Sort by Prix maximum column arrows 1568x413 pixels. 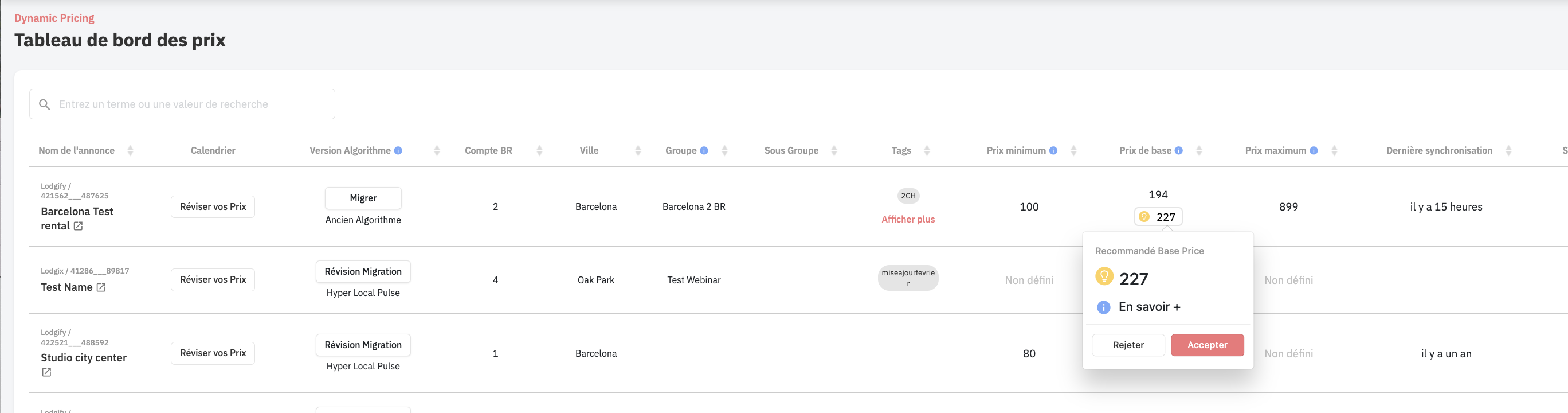[x=1334, y=150]
